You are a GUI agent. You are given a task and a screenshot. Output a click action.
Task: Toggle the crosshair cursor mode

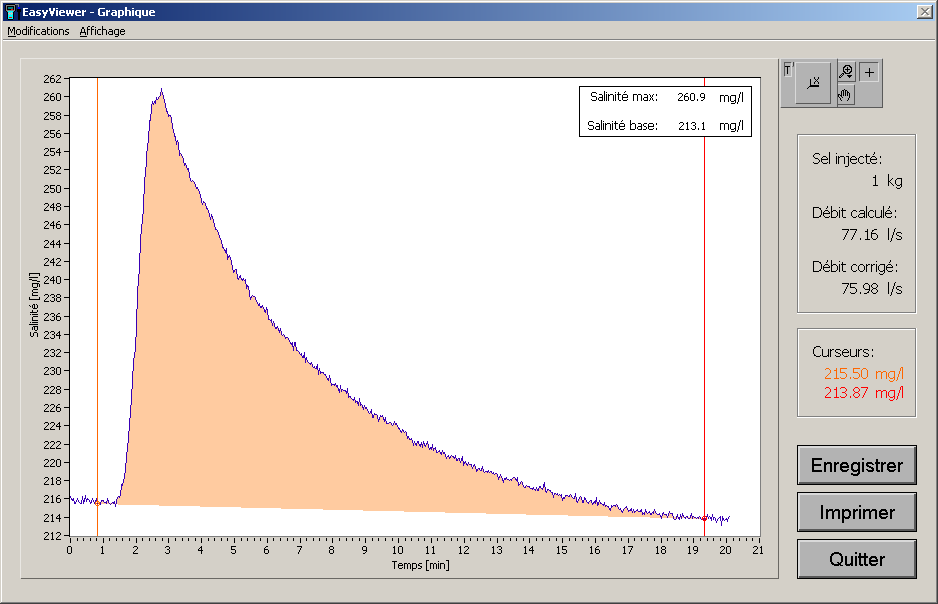867,71
